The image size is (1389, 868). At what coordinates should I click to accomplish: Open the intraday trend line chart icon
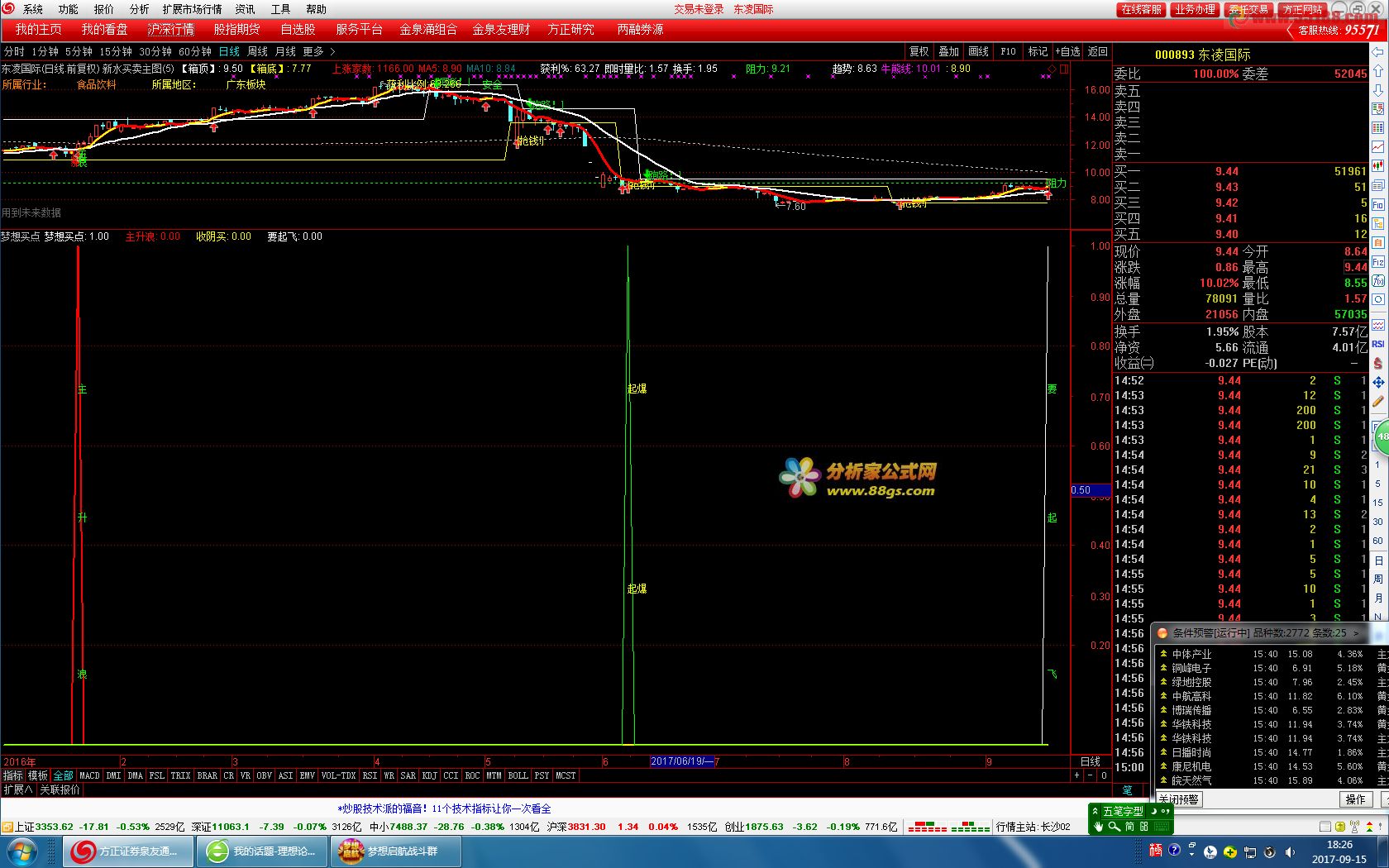tap(1378, 147)
